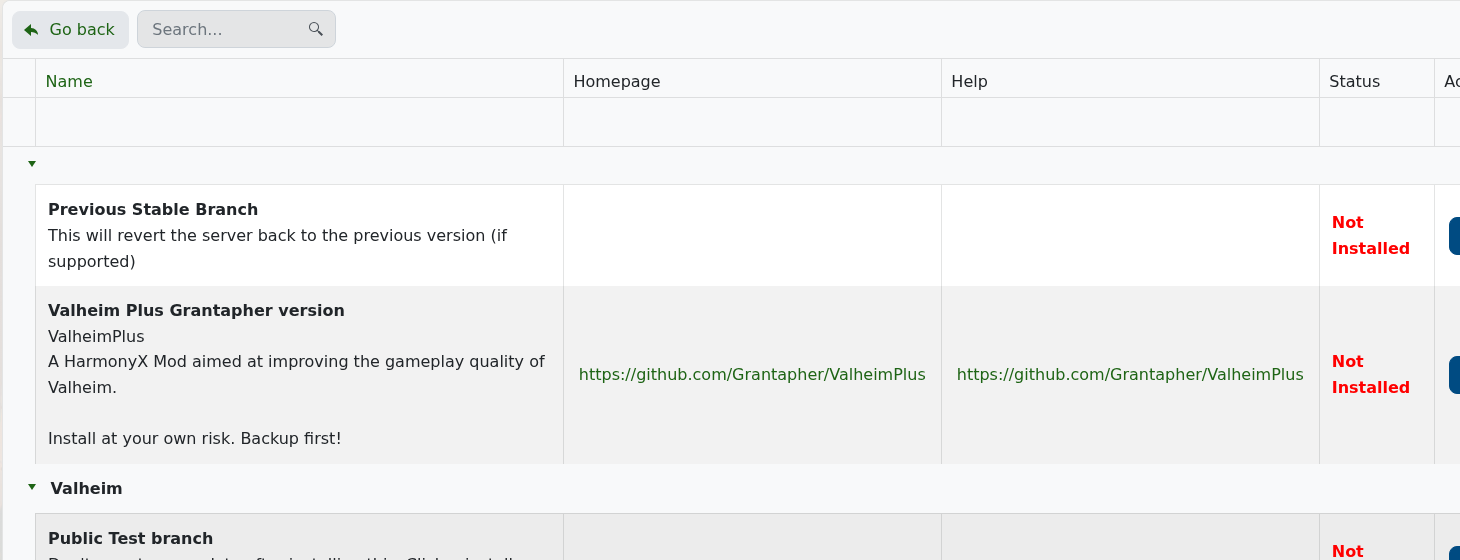Focus the Search input field
This screenshot has height=560, width=1460.
click(x=236, y=29)
